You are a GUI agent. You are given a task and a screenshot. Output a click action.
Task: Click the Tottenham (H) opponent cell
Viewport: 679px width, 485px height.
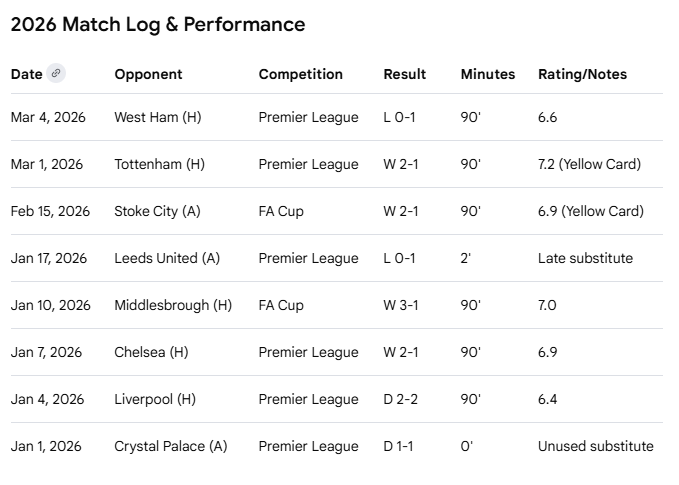click(159, 164)
